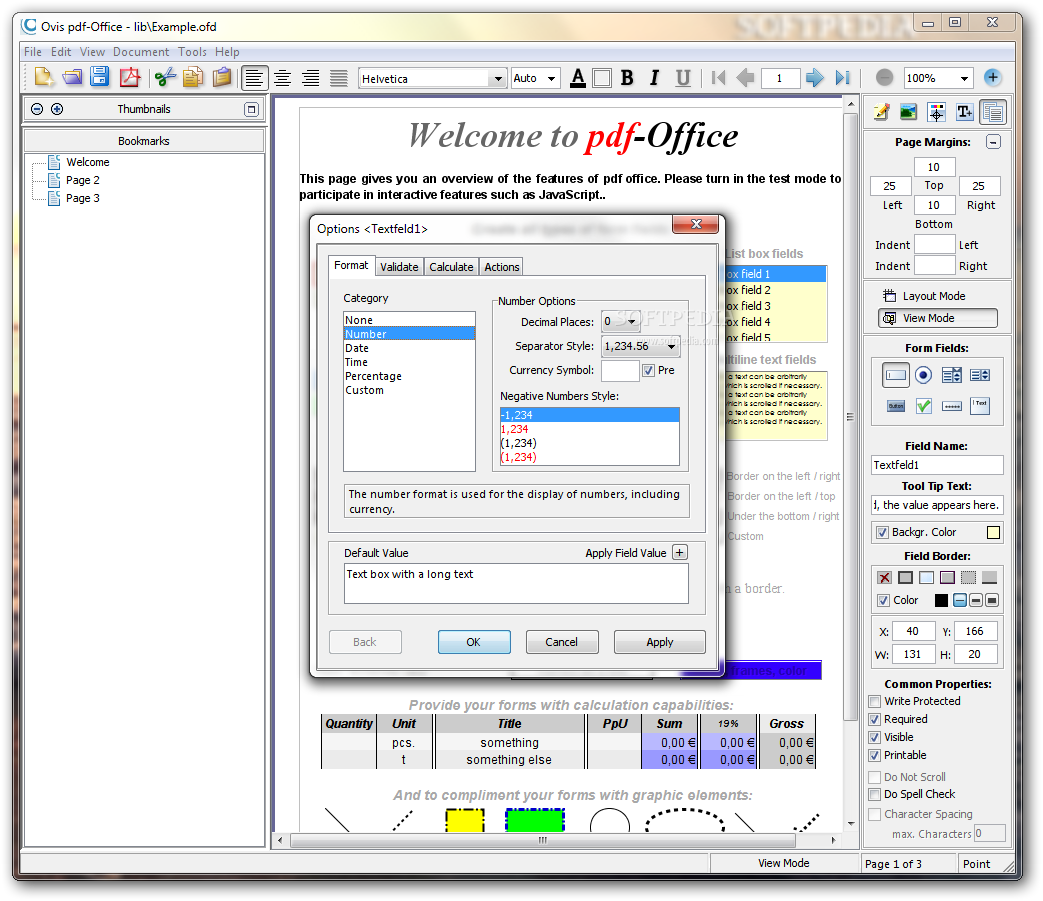Open the Page 2 bookmark
Image resolution: width=1043 pixels, height=901 pixels.
tap(82, 180)
